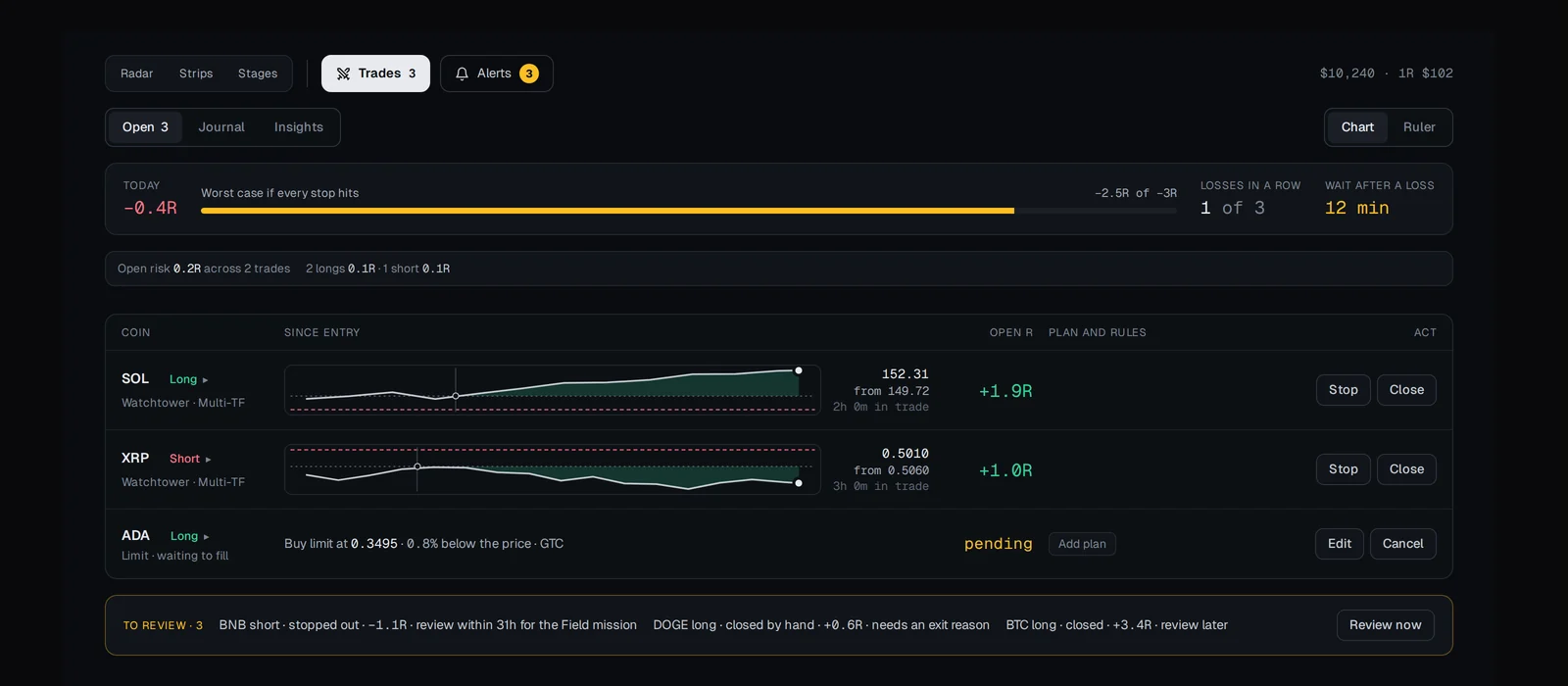Click the BNB short stopped out review item
Image resolution: width=1568 pixels, height=686 pixels.
(x=428, y=625)
